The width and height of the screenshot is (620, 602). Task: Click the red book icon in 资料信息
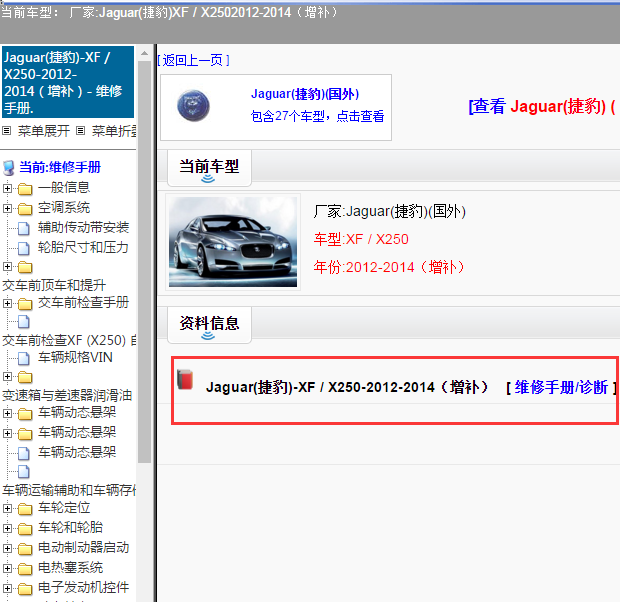[185, 379]
